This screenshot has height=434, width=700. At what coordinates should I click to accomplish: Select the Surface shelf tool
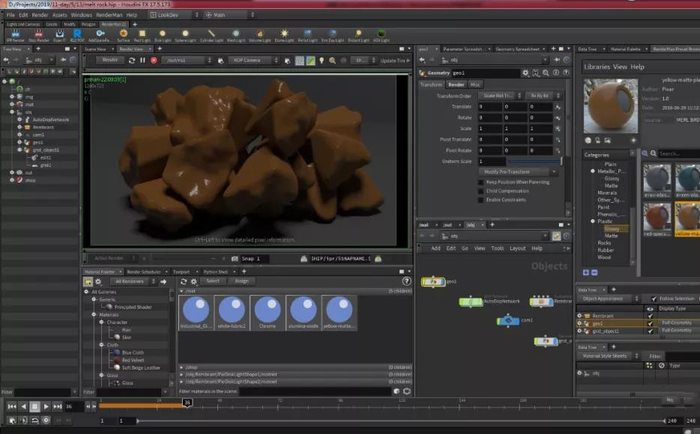[123, 35]
